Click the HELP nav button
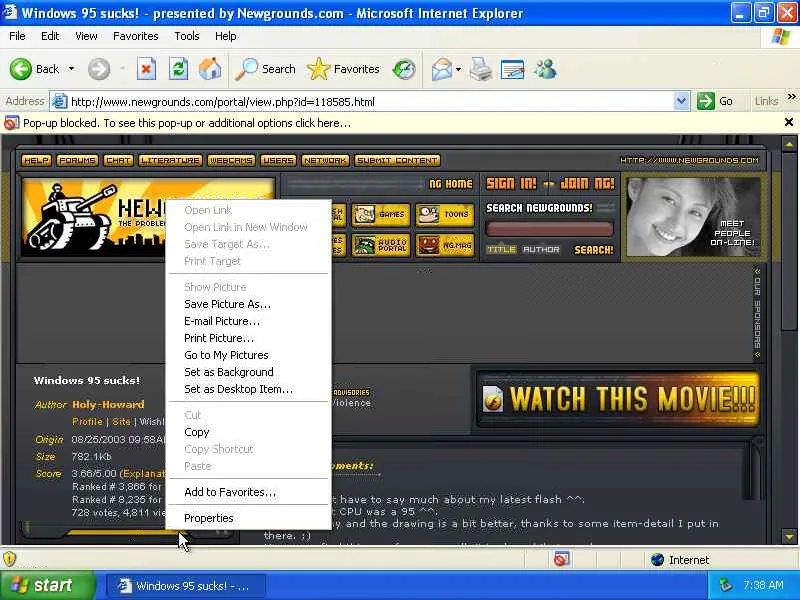The height and width of the screenshot is (600, 800). 36,160
